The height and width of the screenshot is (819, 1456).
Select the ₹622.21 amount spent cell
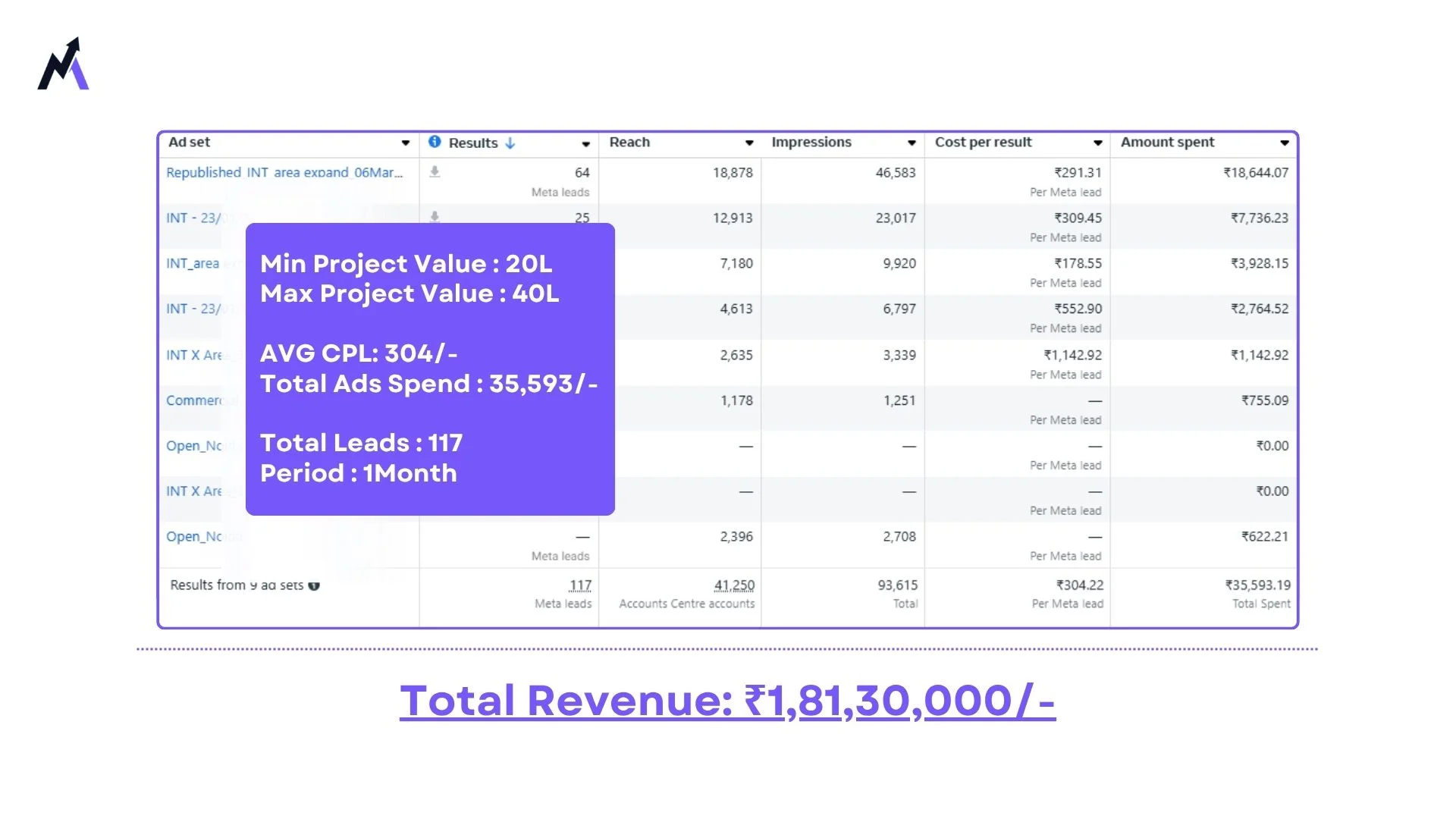click(1265, 537)
